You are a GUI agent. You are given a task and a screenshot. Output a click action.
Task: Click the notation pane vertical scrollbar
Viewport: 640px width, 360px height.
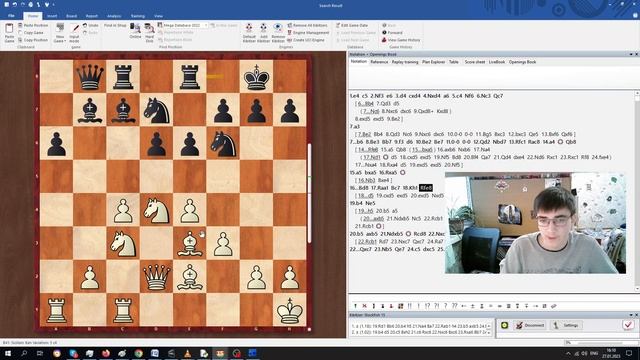[x=637, y=191]
